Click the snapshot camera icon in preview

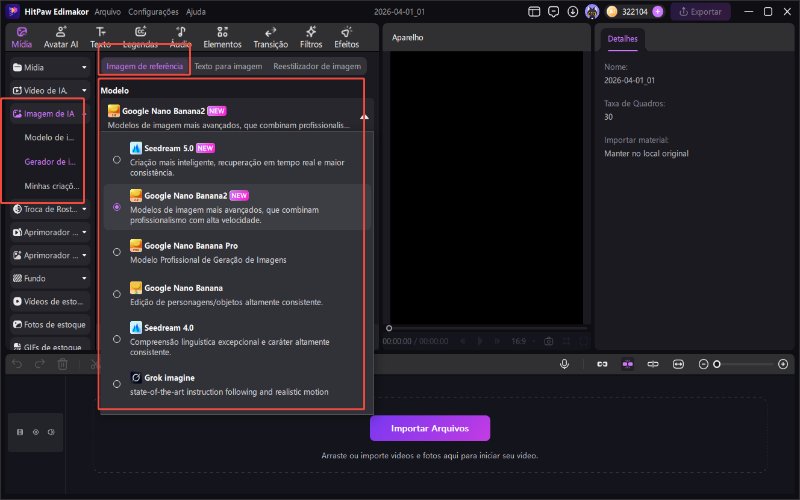point(548,341)
